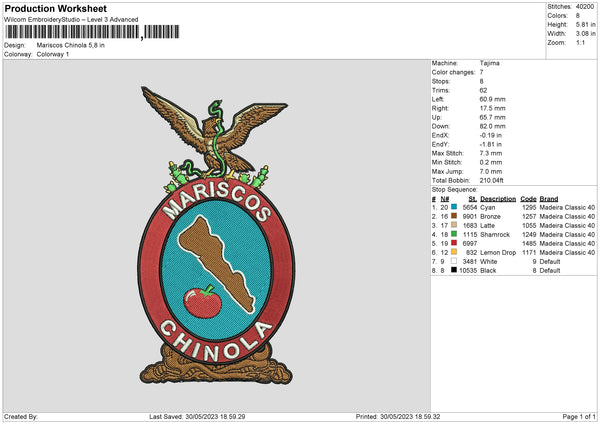Click the 'Colorway 1' value
The image size is (600, 424).
click(53, 54)
